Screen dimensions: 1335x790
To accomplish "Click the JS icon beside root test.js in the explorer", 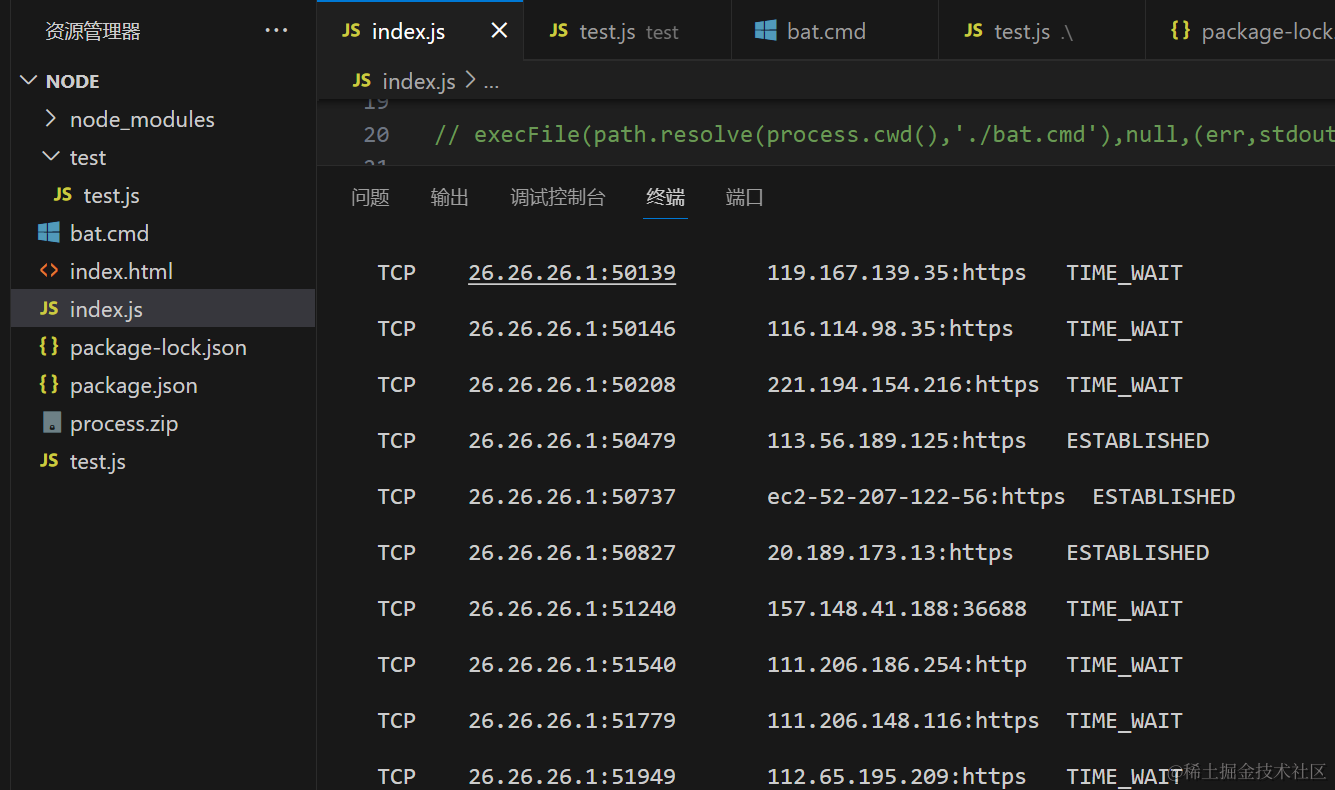I will click(49, 461).
